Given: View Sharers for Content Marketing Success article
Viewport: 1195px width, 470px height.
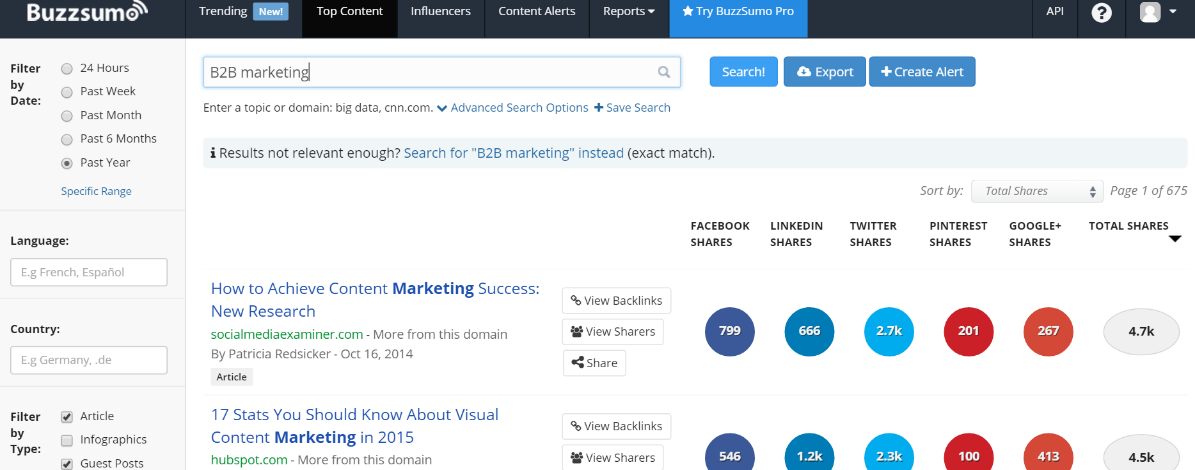Looking at the screenshot, I should coord(613,331).
